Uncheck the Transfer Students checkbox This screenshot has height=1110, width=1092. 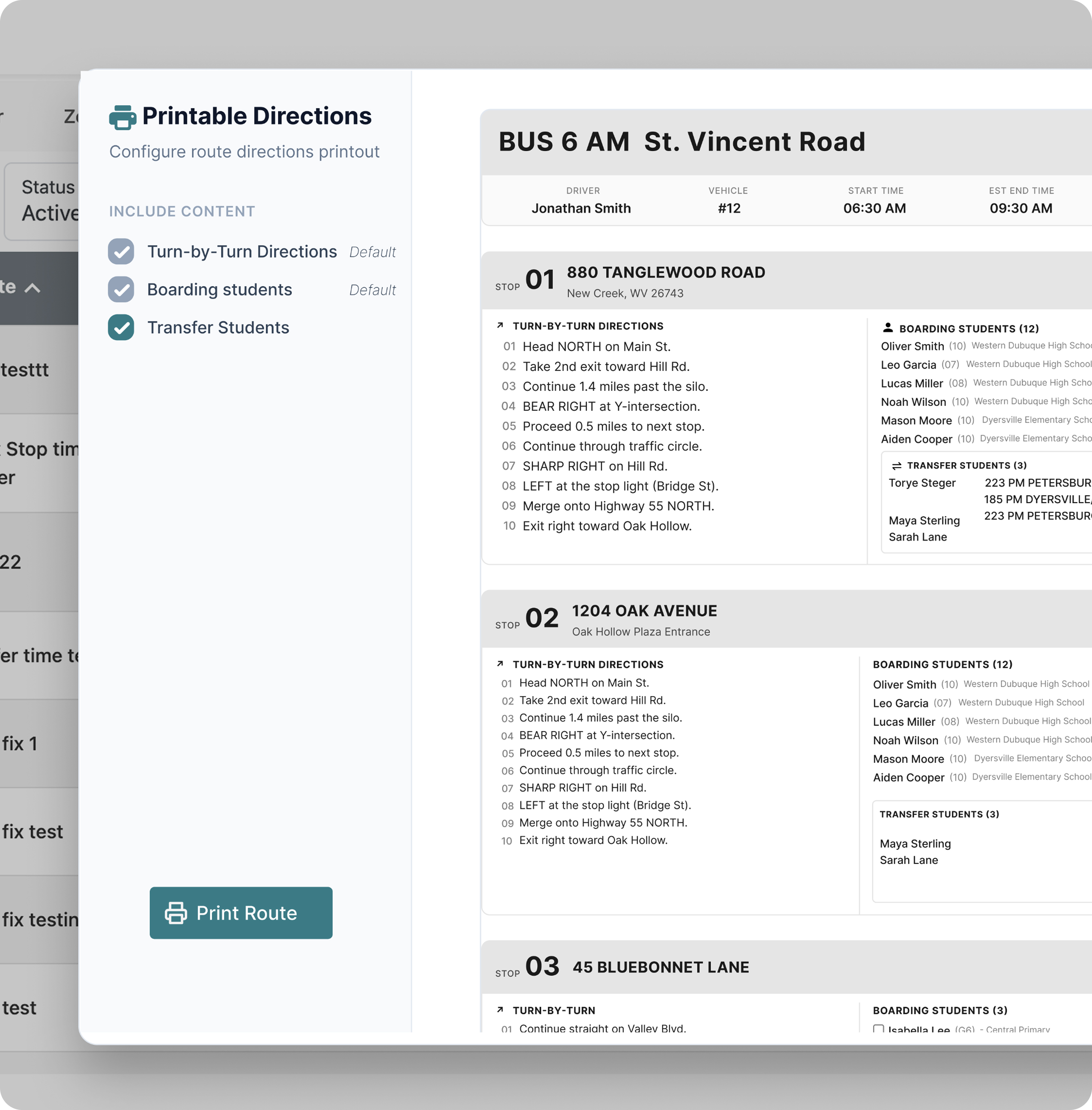[121, 328]
